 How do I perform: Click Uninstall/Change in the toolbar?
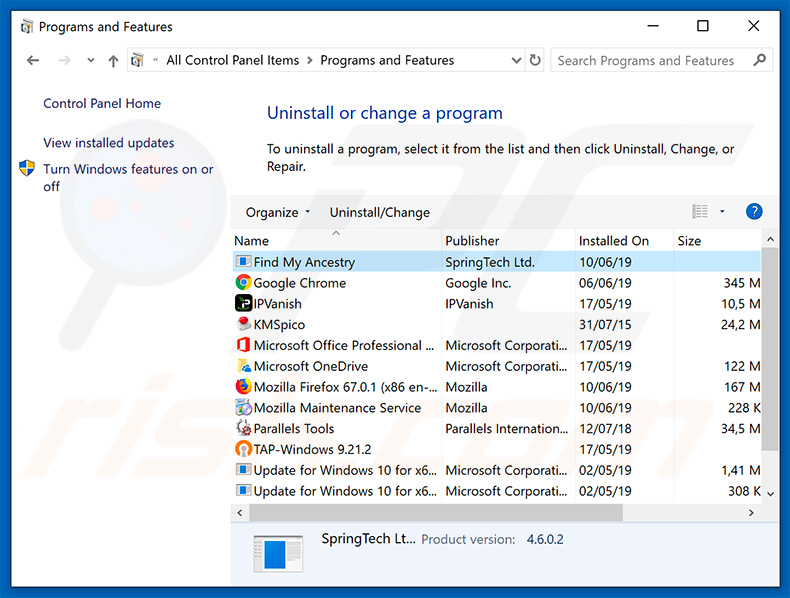379,212
